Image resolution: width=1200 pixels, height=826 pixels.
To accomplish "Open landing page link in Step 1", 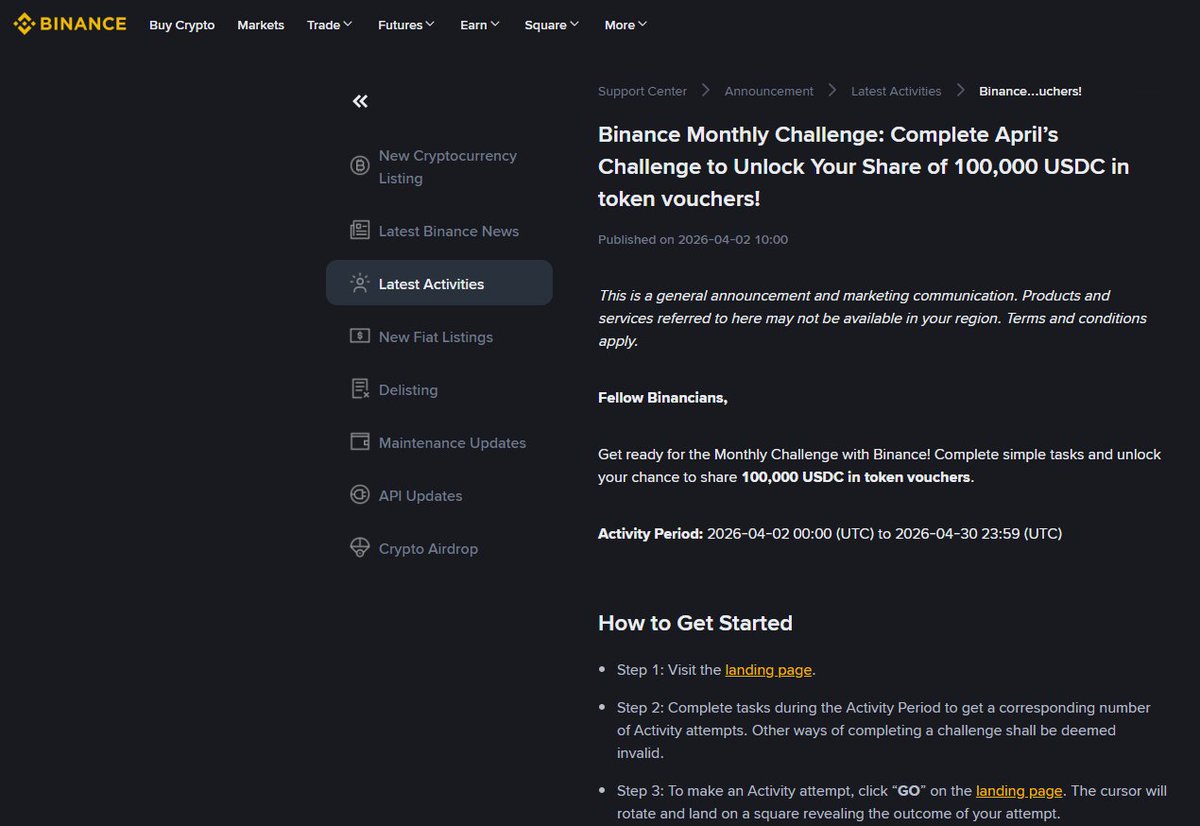I will click(x=769, y=670).
